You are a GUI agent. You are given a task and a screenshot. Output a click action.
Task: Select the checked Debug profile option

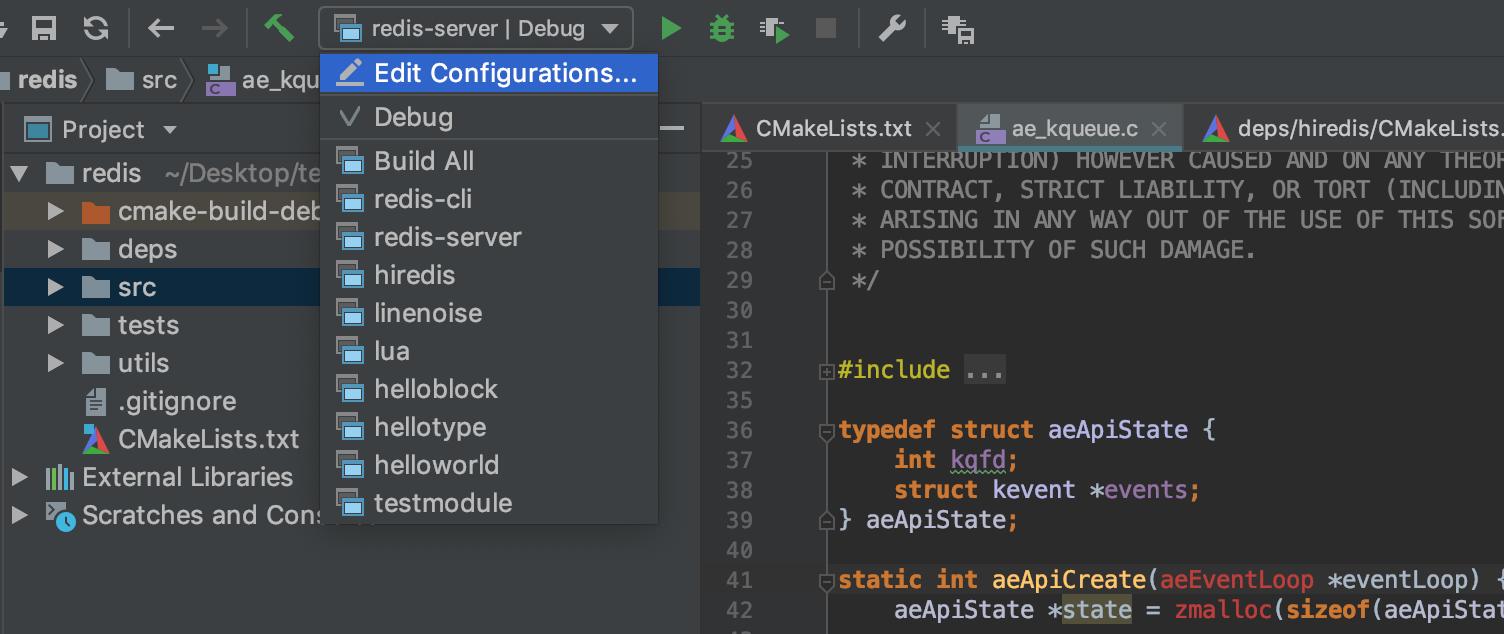coord(413,117)
